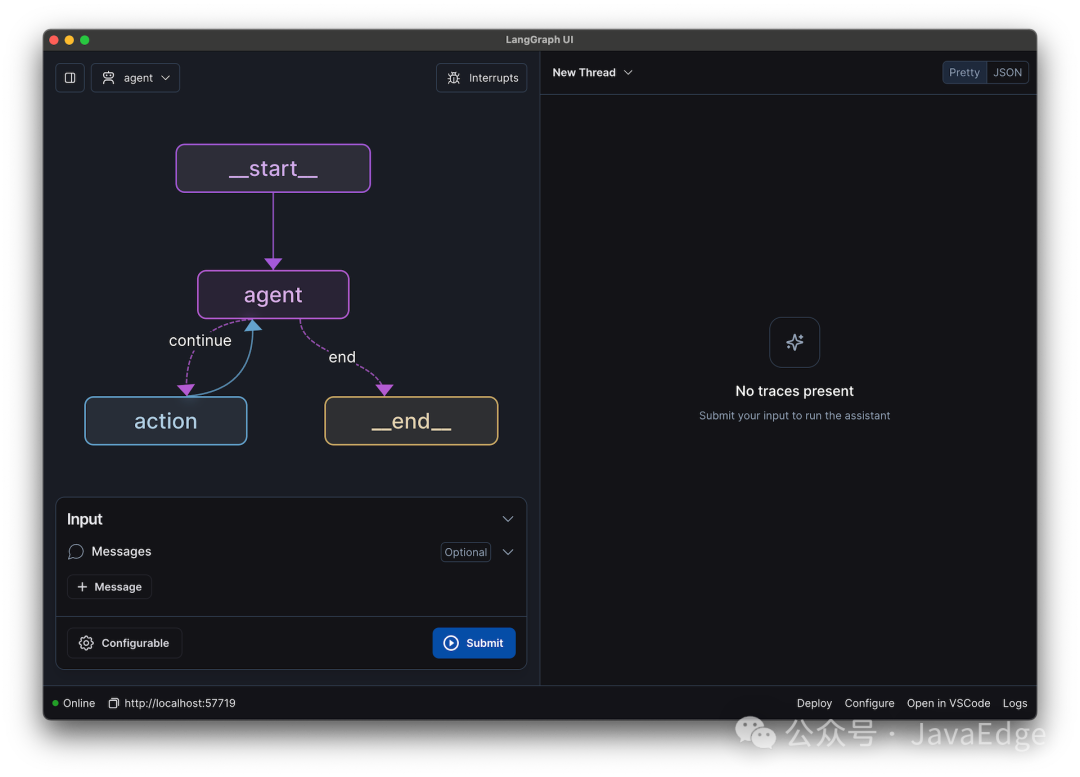Click the Optional badge for Messages
This screenshot has height=777, width=1080.
pyautogui.click(x=466, y=552)
